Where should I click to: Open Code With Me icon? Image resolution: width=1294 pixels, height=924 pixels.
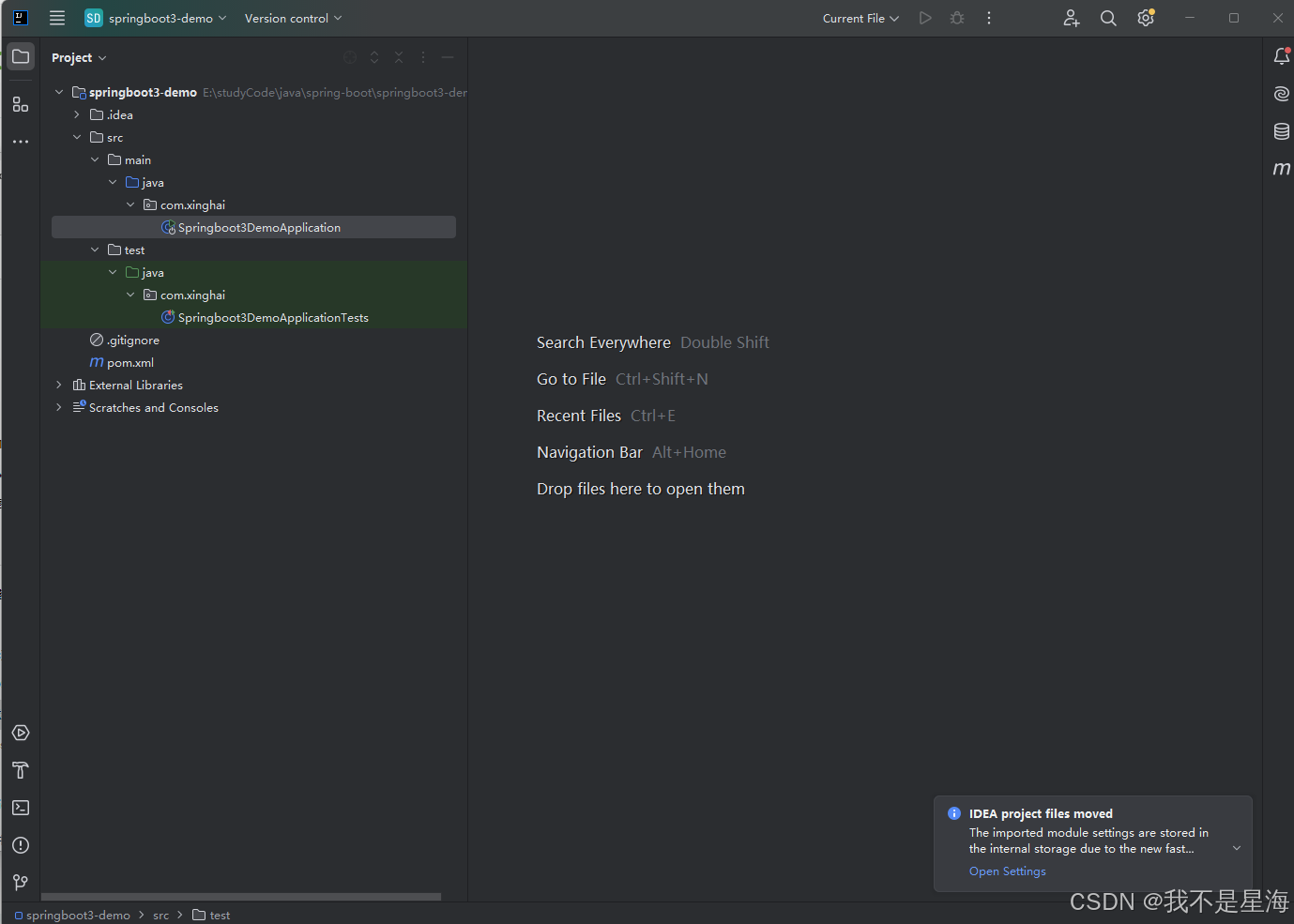tap(1071, 18)
